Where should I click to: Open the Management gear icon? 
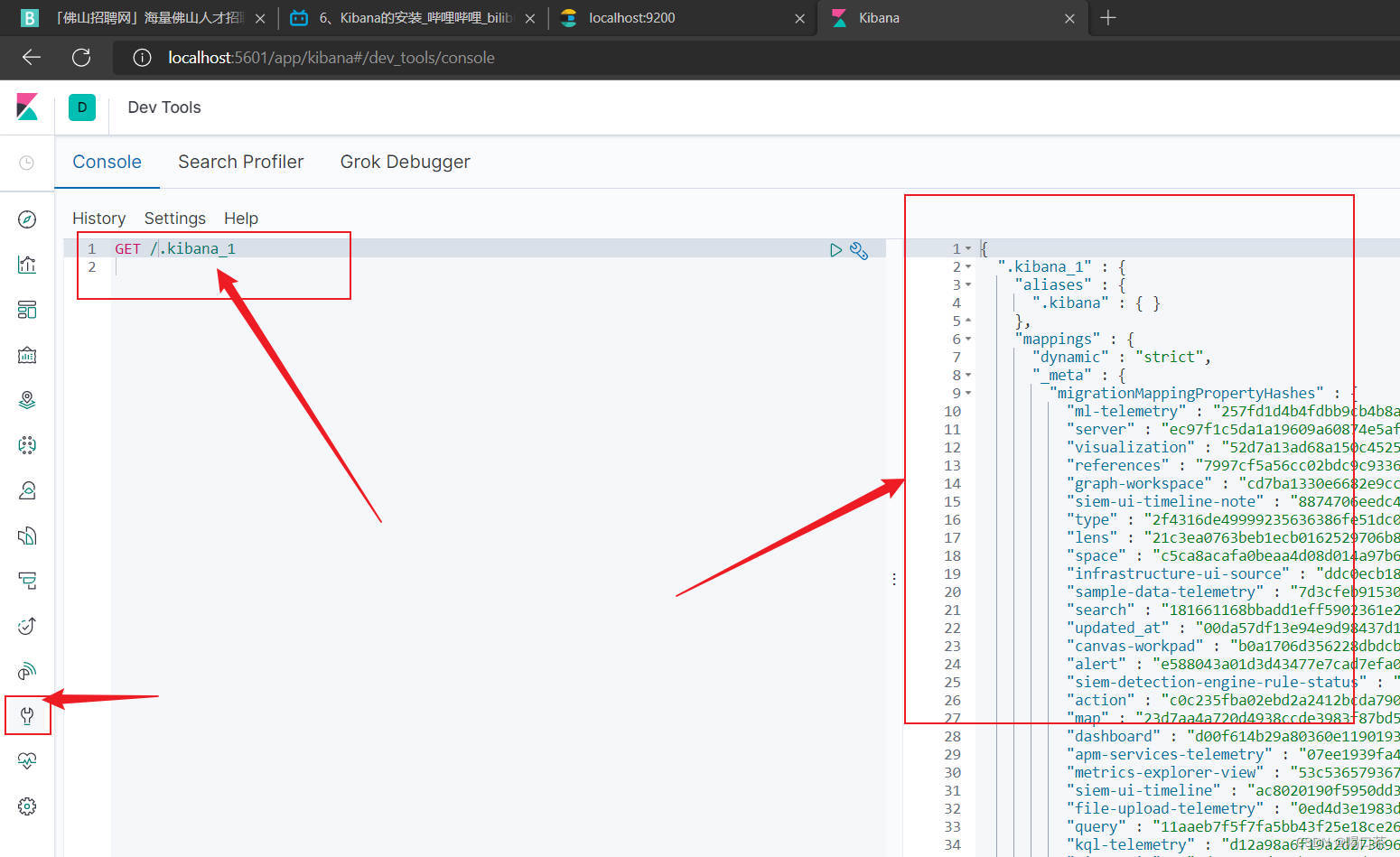pos(27,806)
